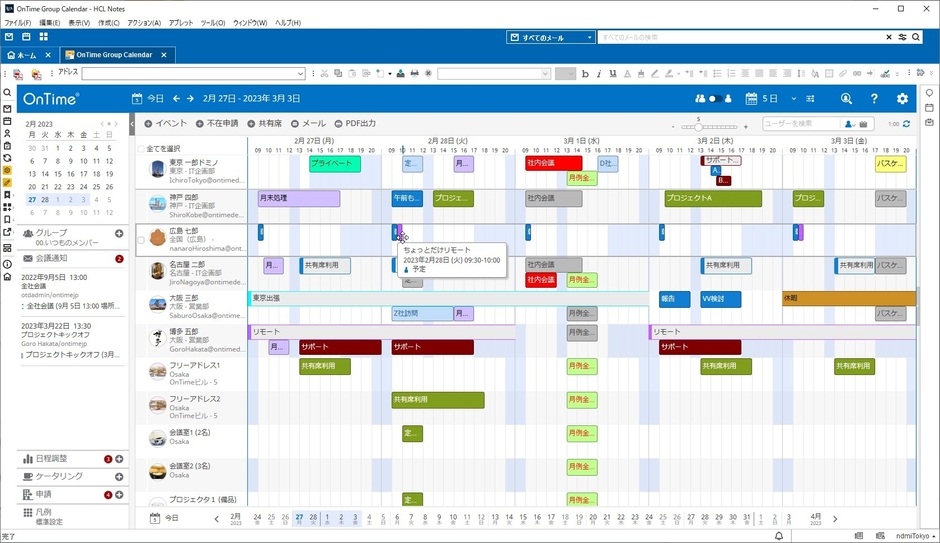Click the Notes apps grid icon
The height and width of the screenshot is (543, 940).
click(43, 37)
